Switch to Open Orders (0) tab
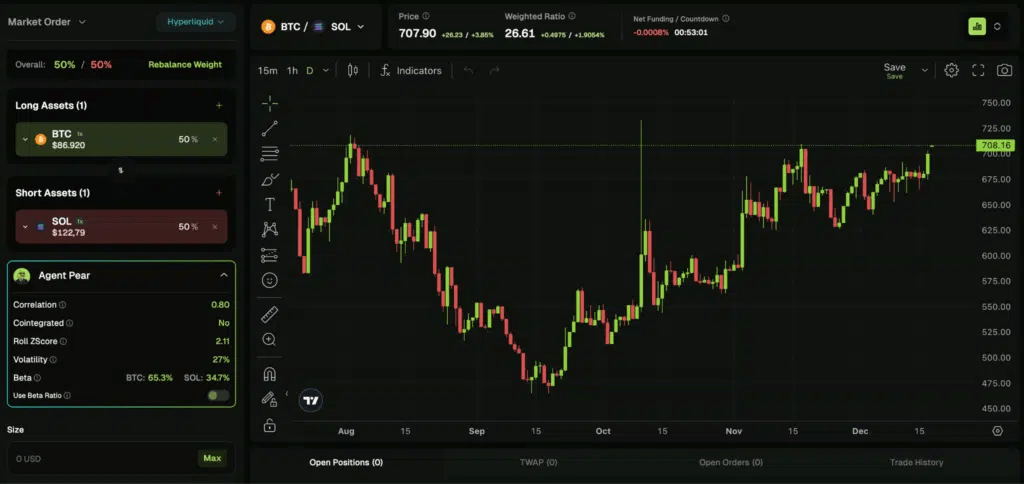The width and height of the screenshot is (1024, 484). [731, 462]
